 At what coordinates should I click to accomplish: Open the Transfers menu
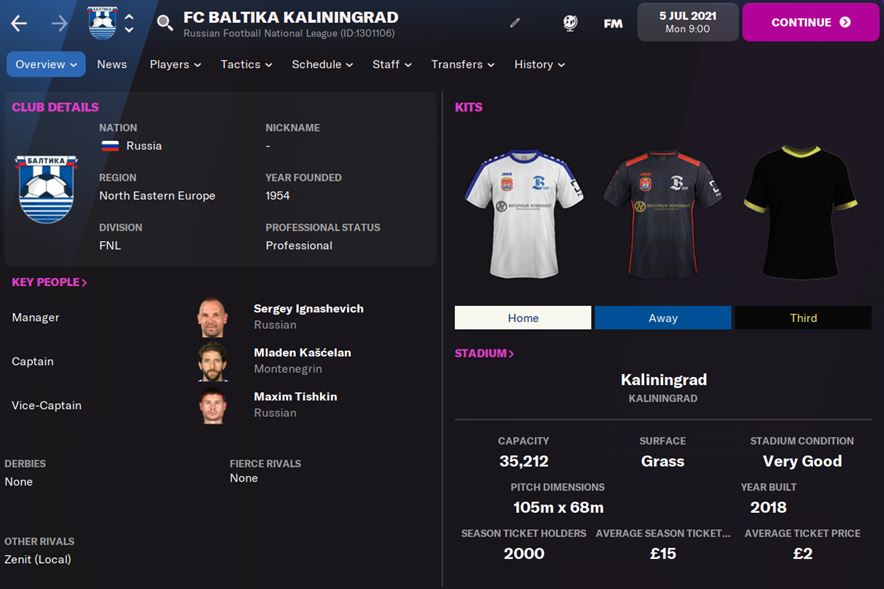click(463, 64)
